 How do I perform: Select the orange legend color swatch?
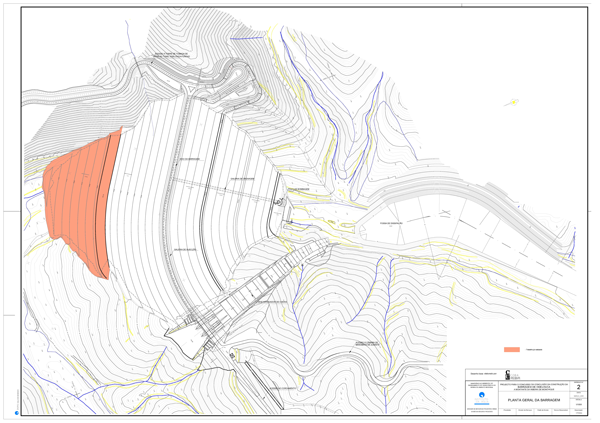(511, 350)
